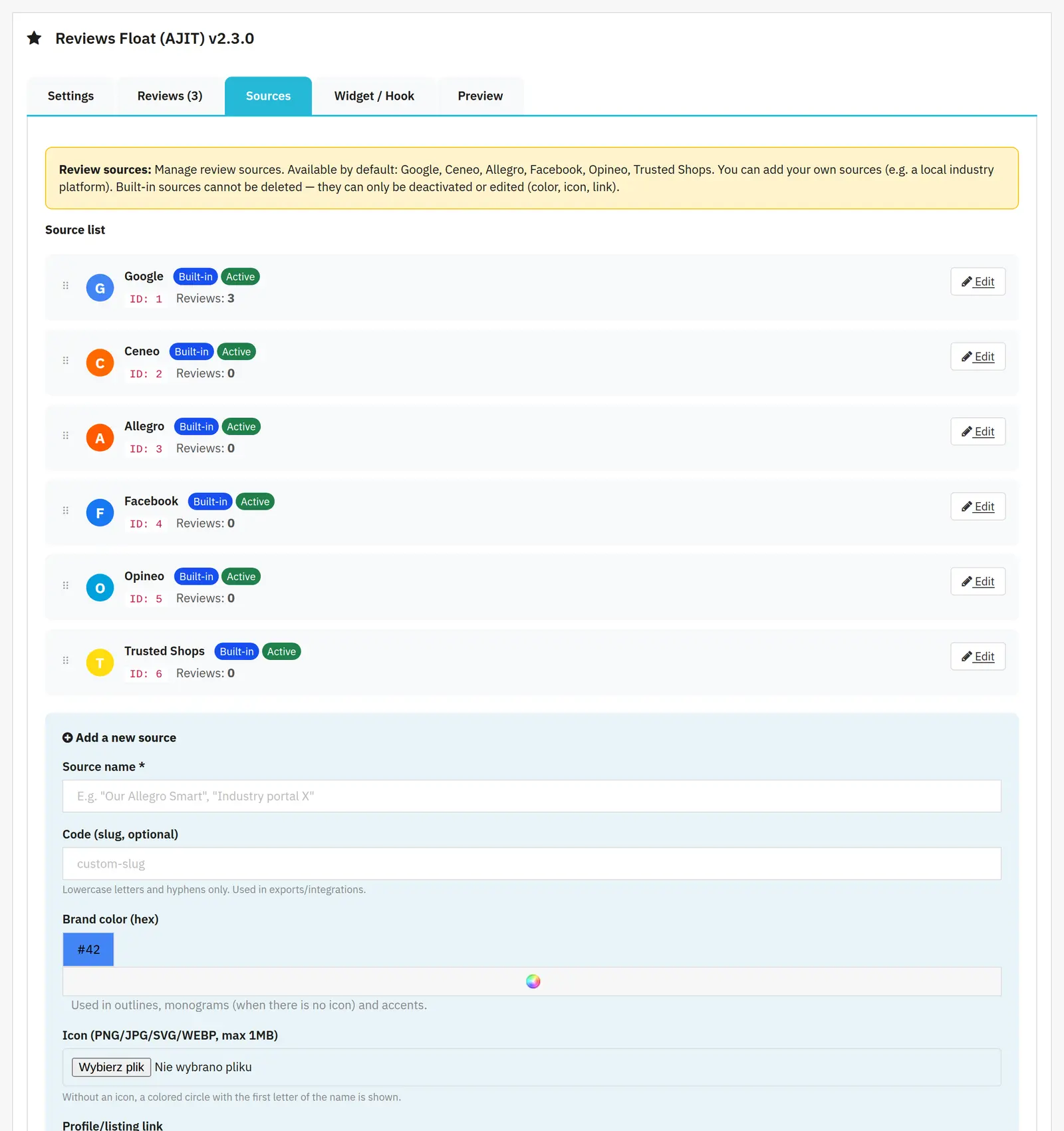Click the 'Reviews Float (AJIT) v2.3.0' title
The image size is (1064, 1131).
pos(154,38)
